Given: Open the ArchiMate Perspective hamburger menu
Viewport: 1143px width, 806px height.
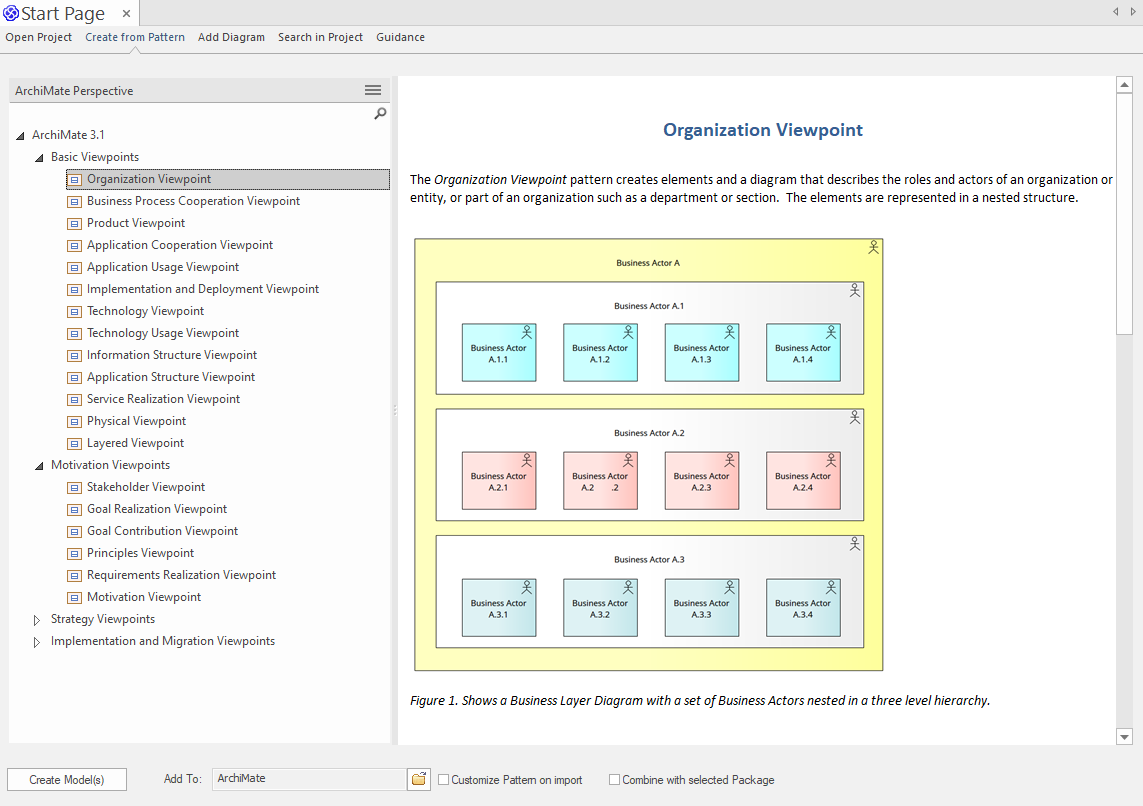Looking at the screenshot, I should coord(373,90).
